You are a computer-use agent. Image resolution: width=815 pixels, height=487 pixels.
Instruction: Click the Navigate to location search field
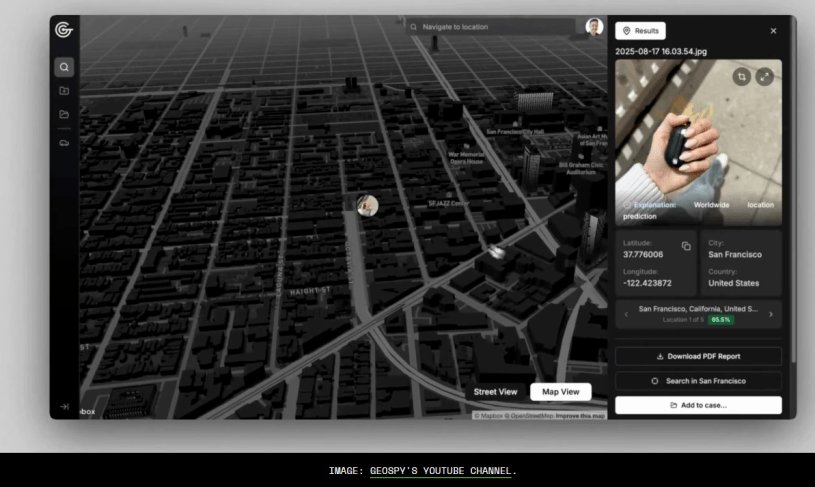click(495, 27)
